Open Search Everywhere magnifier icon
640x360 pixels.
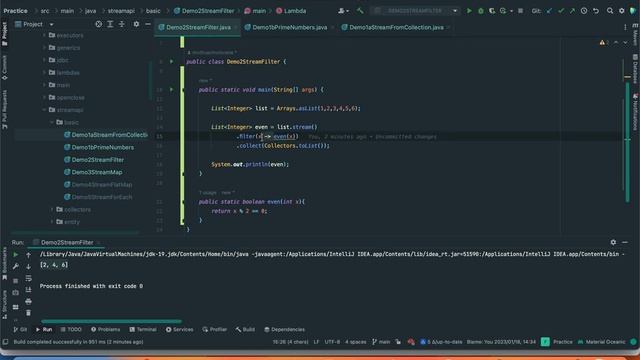click(610, 11)
